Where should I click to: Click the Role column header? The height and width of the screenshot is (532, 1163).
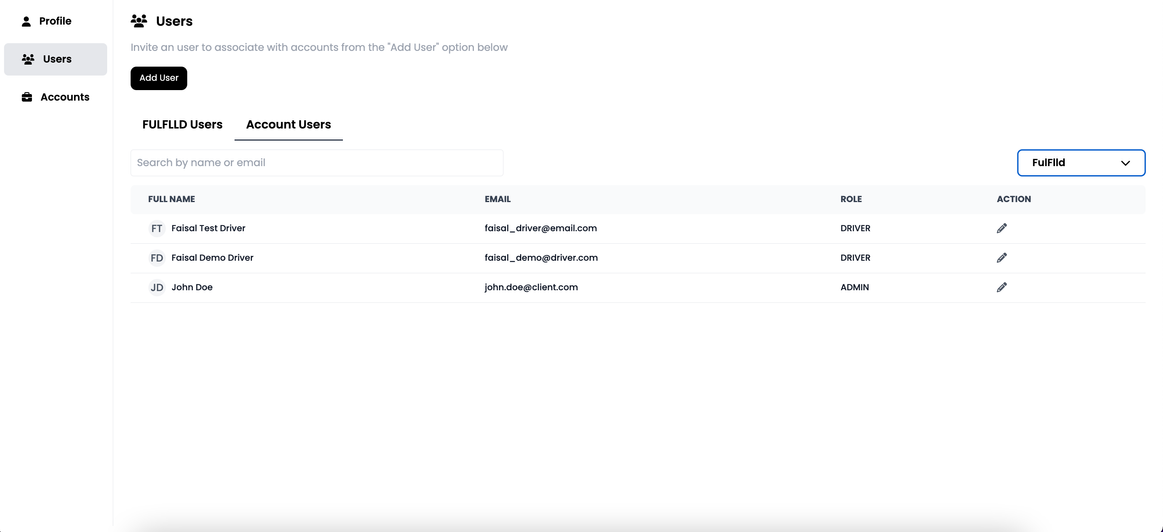(850, 199)
